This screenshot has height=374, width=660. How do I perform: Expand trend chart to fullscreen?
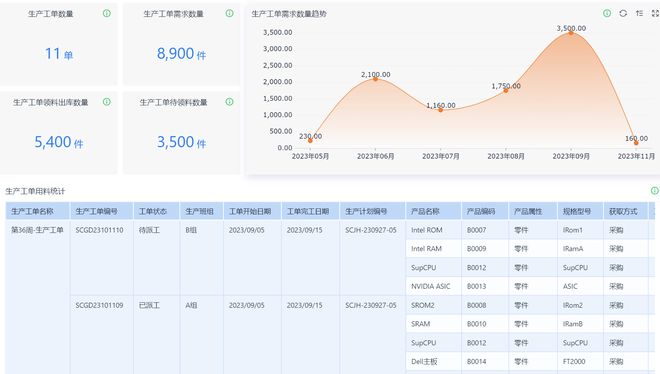tap(655, 13)
